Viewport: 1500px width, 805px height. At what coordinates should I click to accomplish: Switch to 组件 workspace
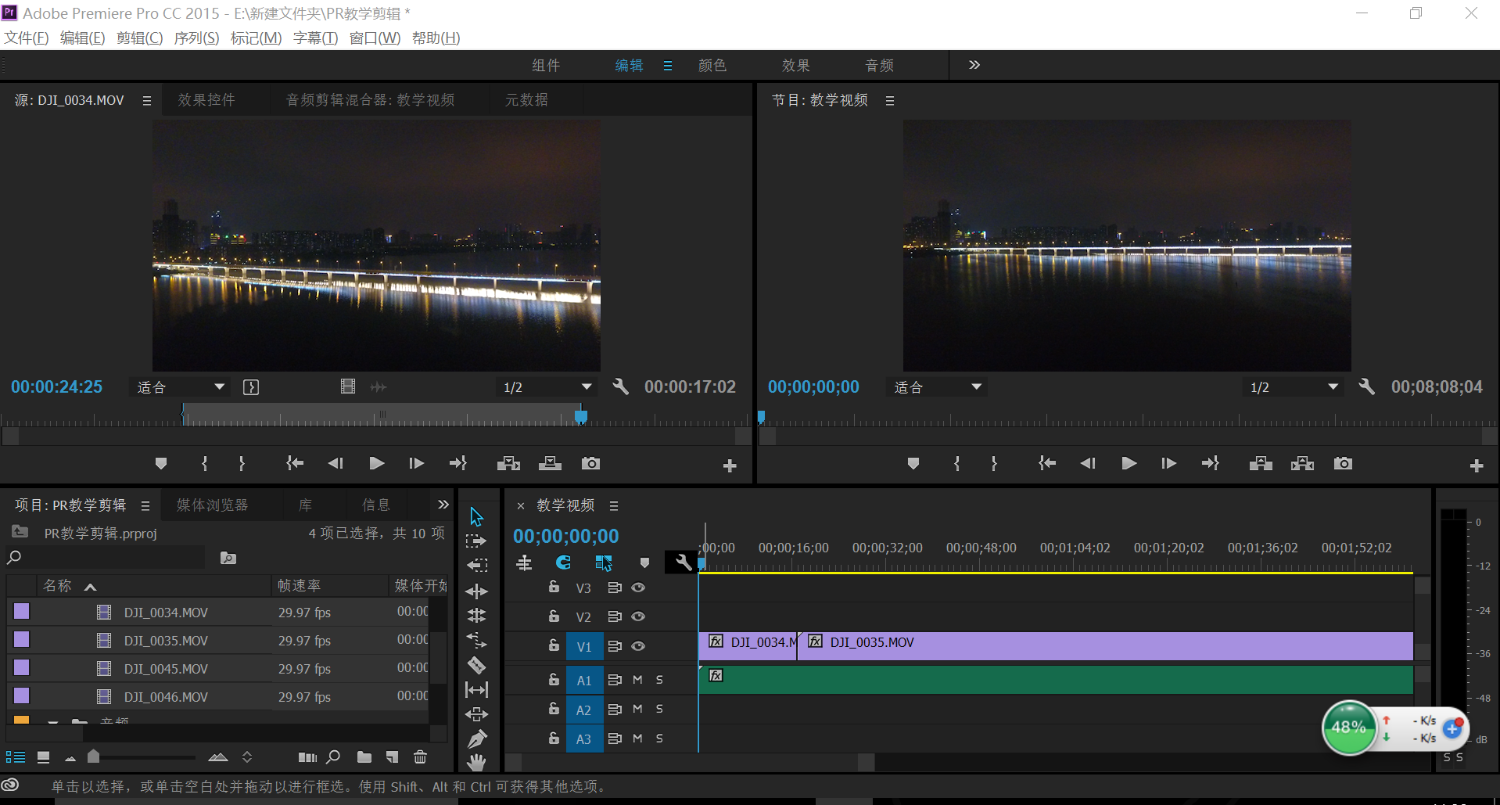pos(546,65)
